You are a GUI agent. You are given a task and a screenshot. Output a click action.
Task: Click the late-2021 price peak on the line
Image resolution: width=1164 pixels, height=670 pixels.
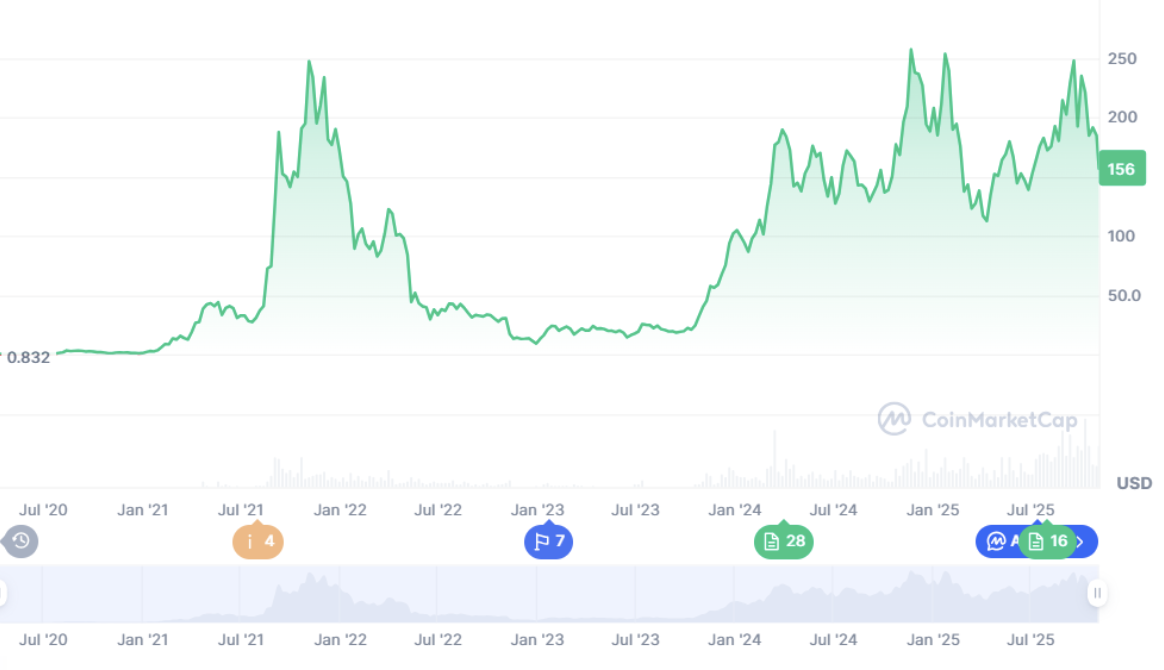309,62
